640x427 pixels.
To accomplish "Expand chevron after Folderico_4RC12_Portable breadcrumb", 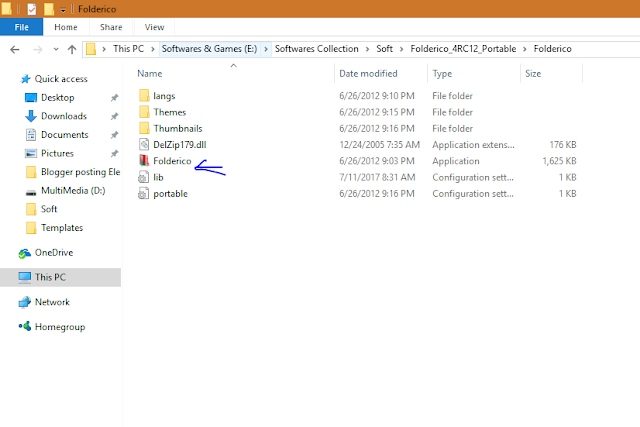I will 525,49.
